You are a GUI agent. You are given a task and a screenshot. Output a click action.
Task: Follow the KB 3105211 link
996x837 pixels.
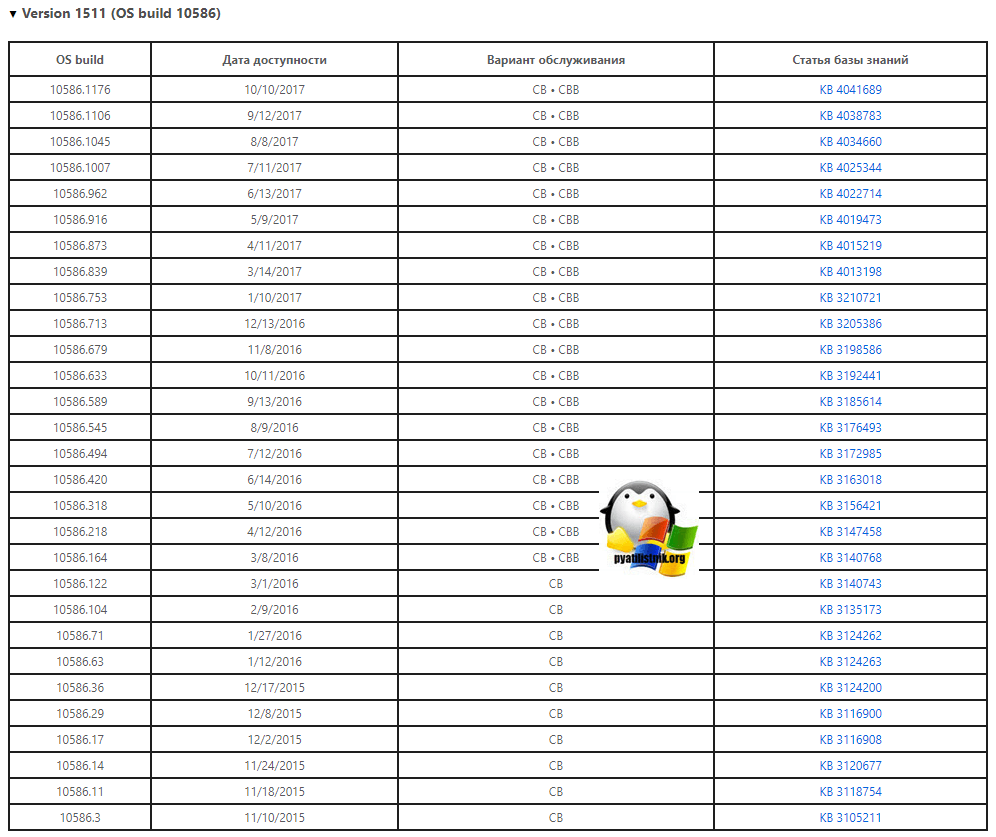click(850, 818)
